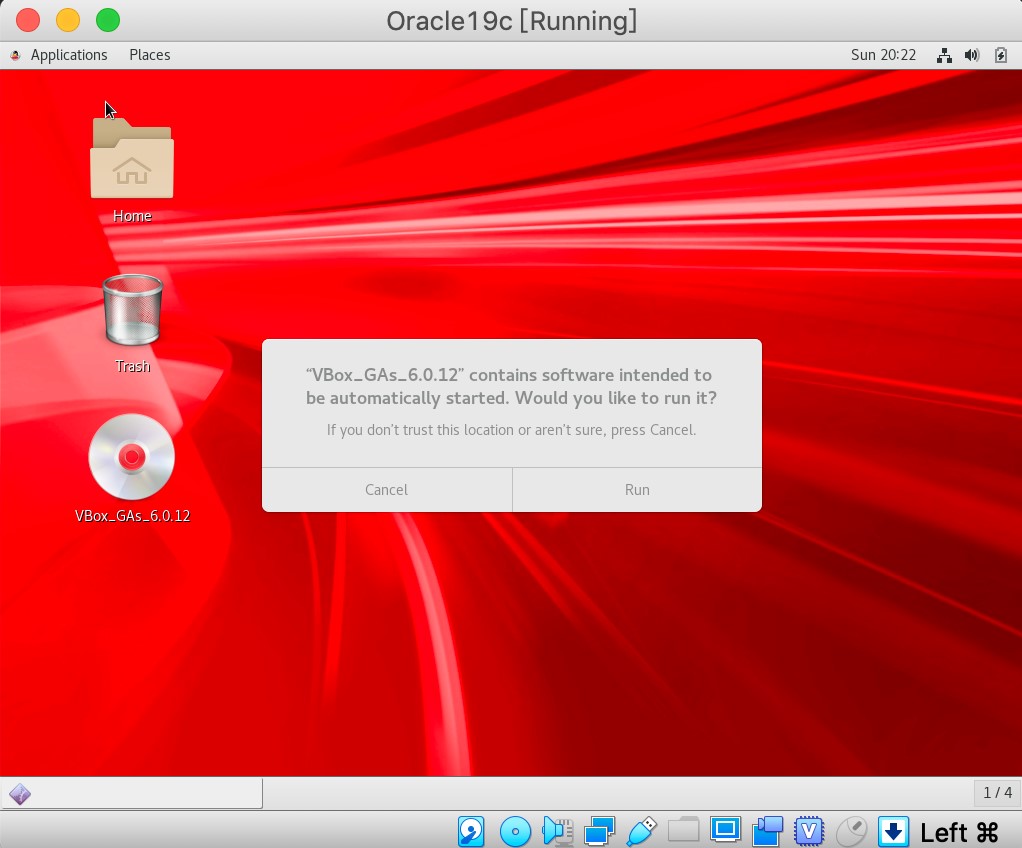The image size is (1022, 848).
Task: Click the Oracle icon beside Applications menu
Action: click(16, 55)
